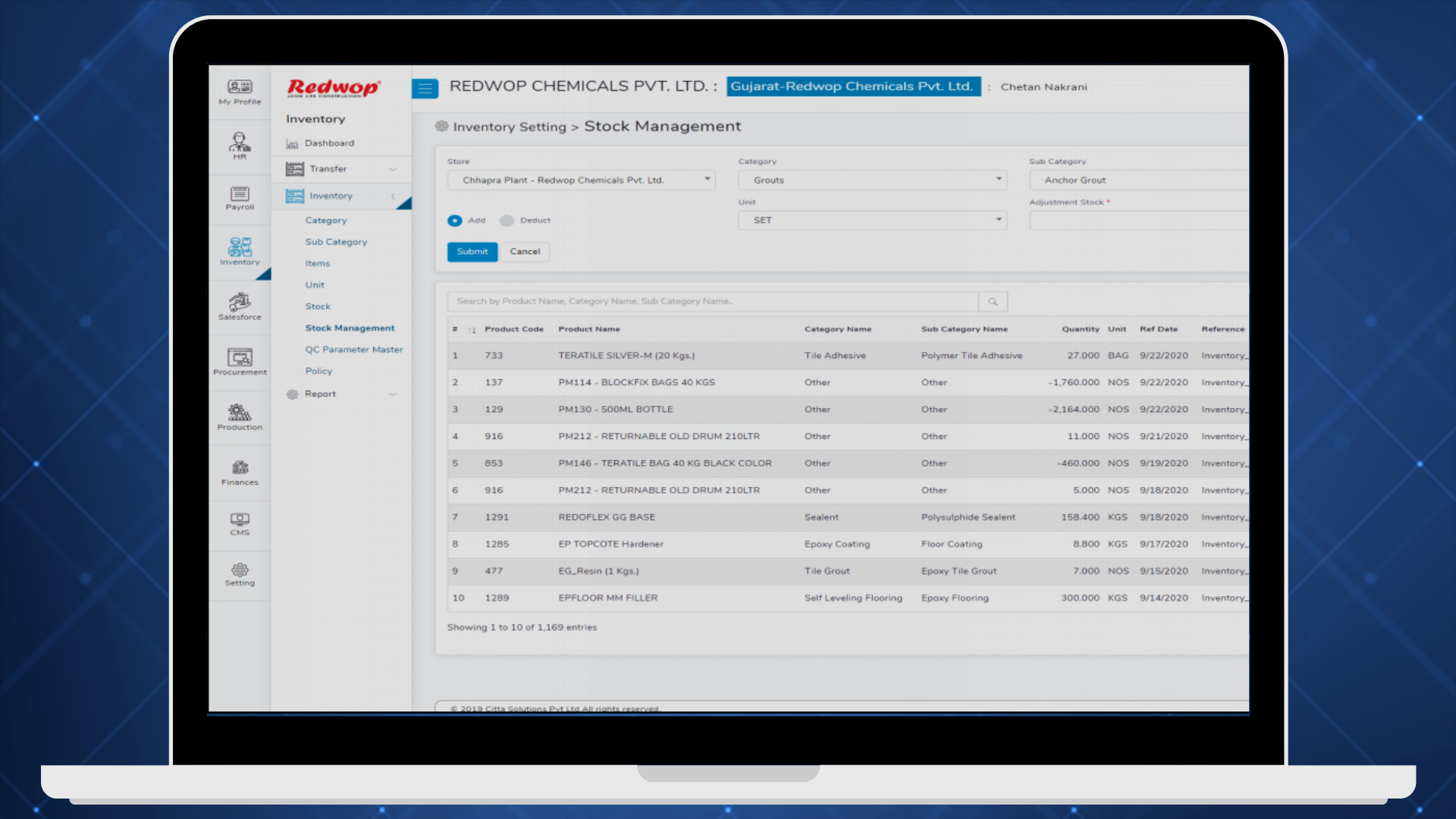This screenshot has height=819, width=1456.
Task: Click the sort arrows icon in table header
Action: 472,330
